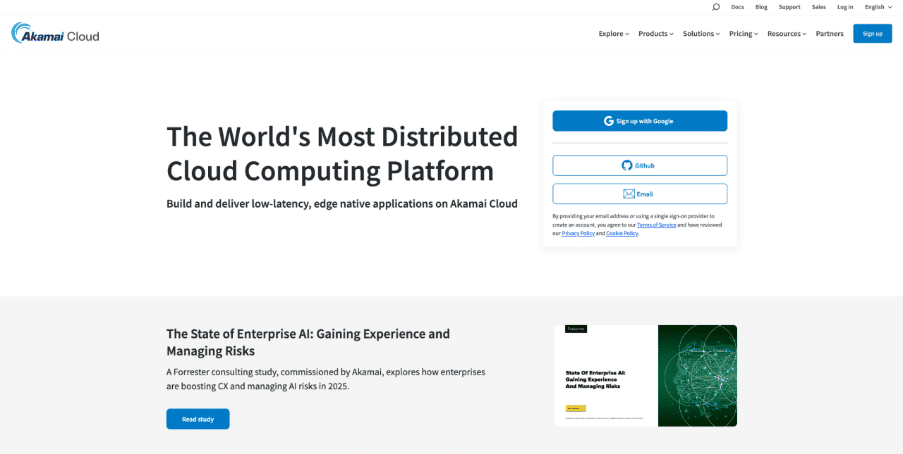Expand the Explore menu
Image resolution: width=903 pixels, height=454 pixels.
pos(614,34)
